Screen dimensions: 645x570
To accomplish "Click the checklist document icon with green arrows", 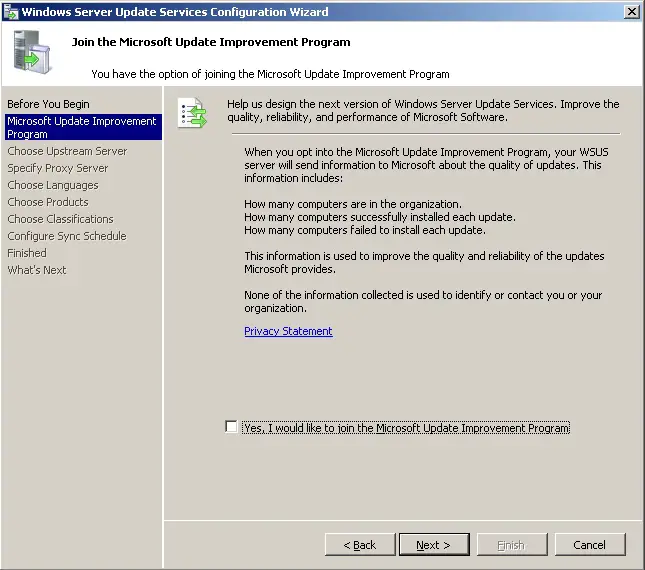I will coord(192,113).
